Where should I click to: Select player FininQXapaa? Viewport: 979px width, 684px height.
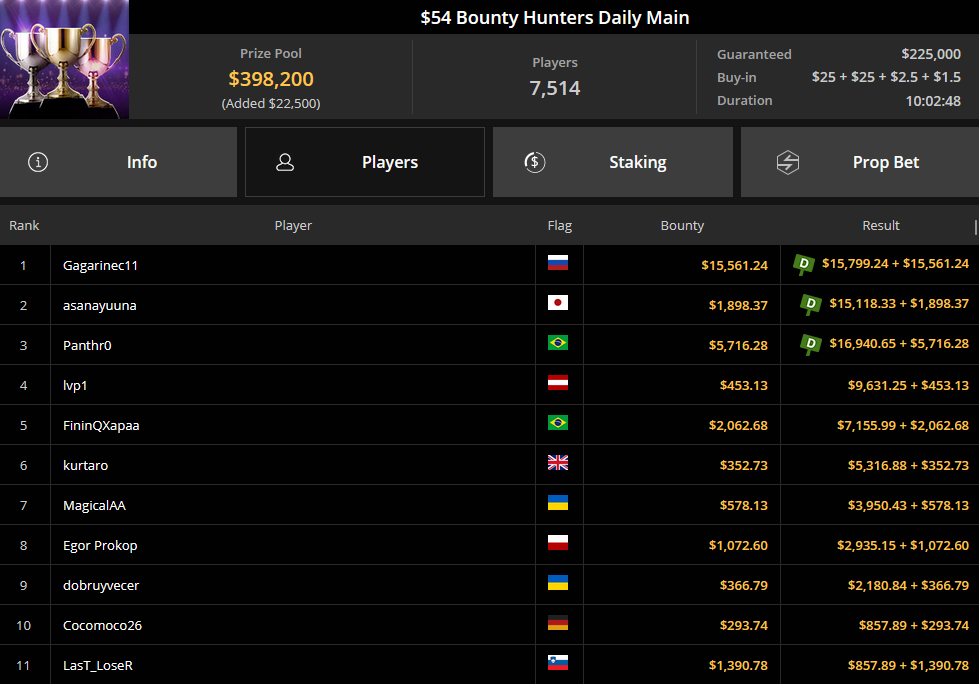(101, 425)
